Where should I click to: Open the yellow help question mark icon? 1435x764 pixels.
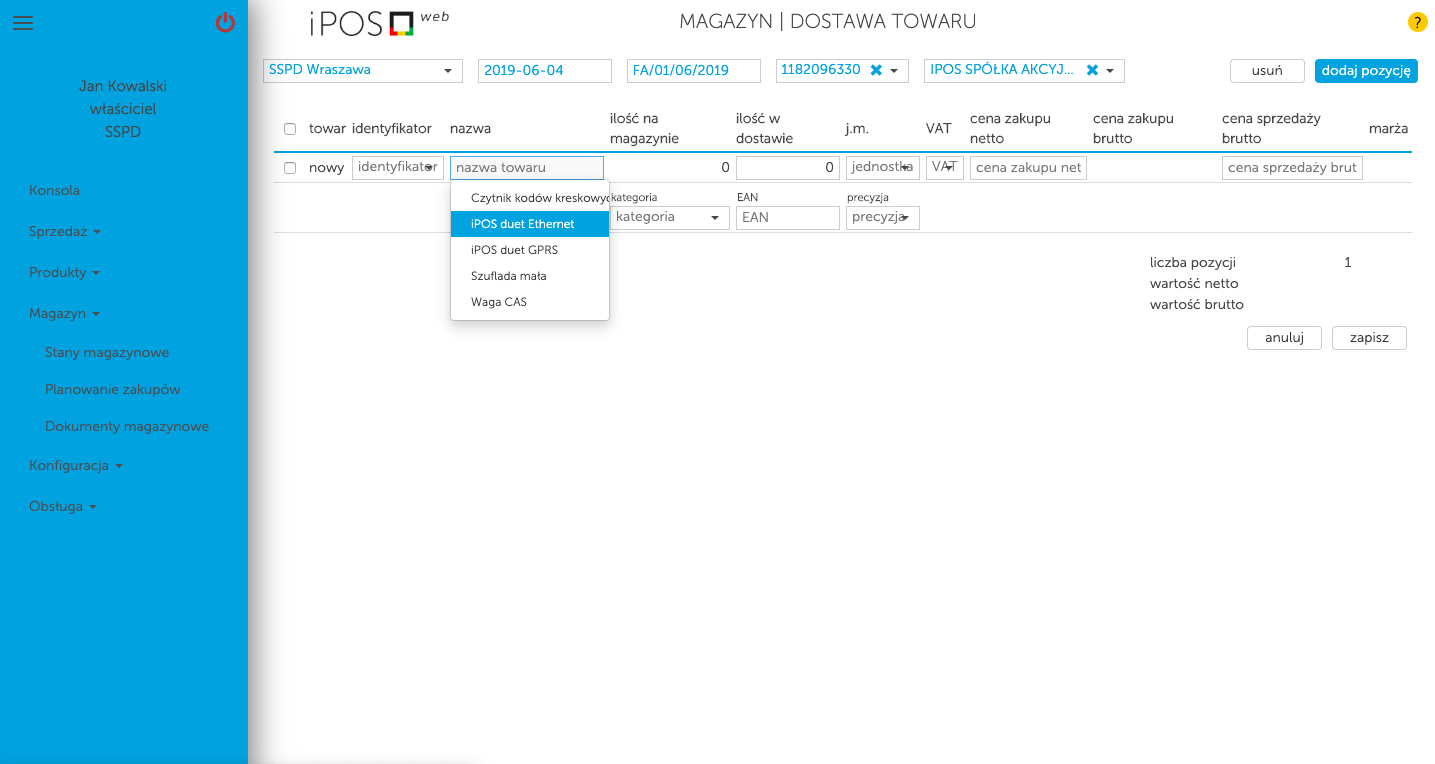click(x=1417, y=22)
